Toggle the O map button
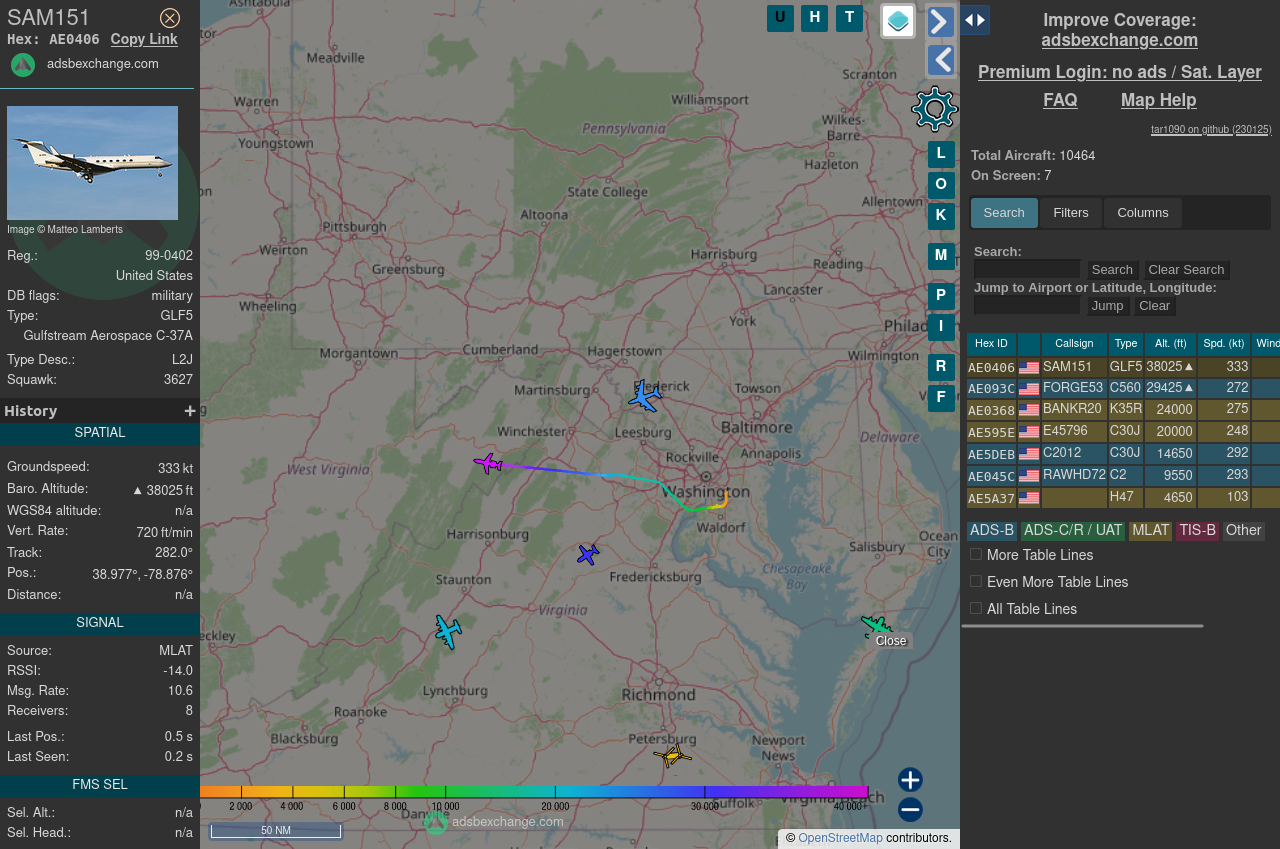The image size is (1280, 849). tap(941, 185)
